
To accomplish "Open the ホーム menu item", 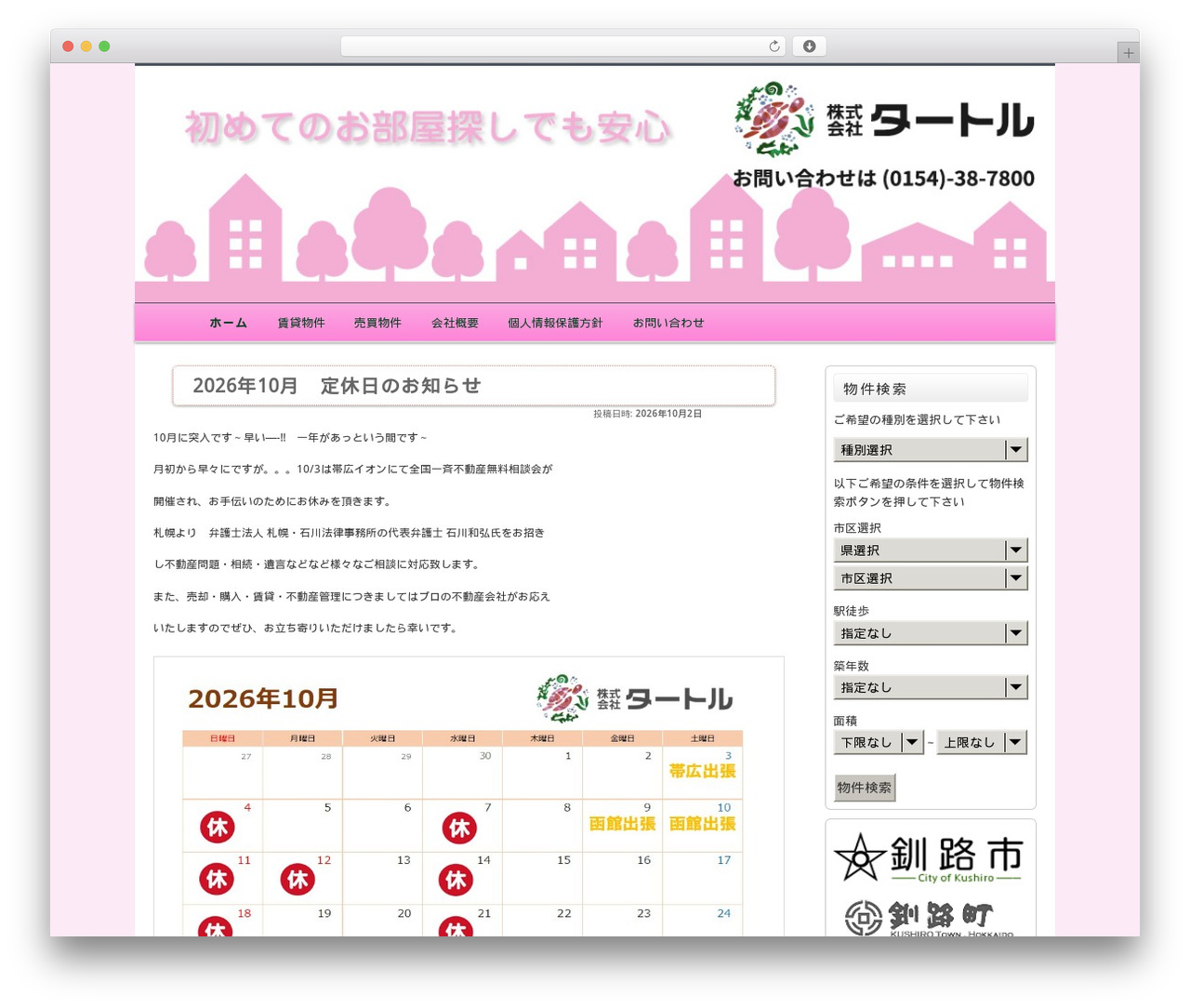I will [x=228, y=323].
